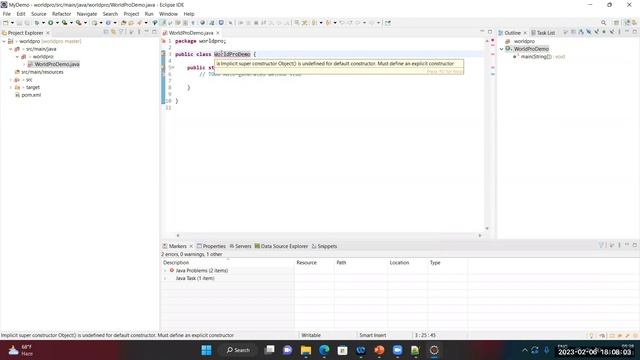Click Windows Start button on taskbar
640x360 pixels.
[x=207, y=350]
